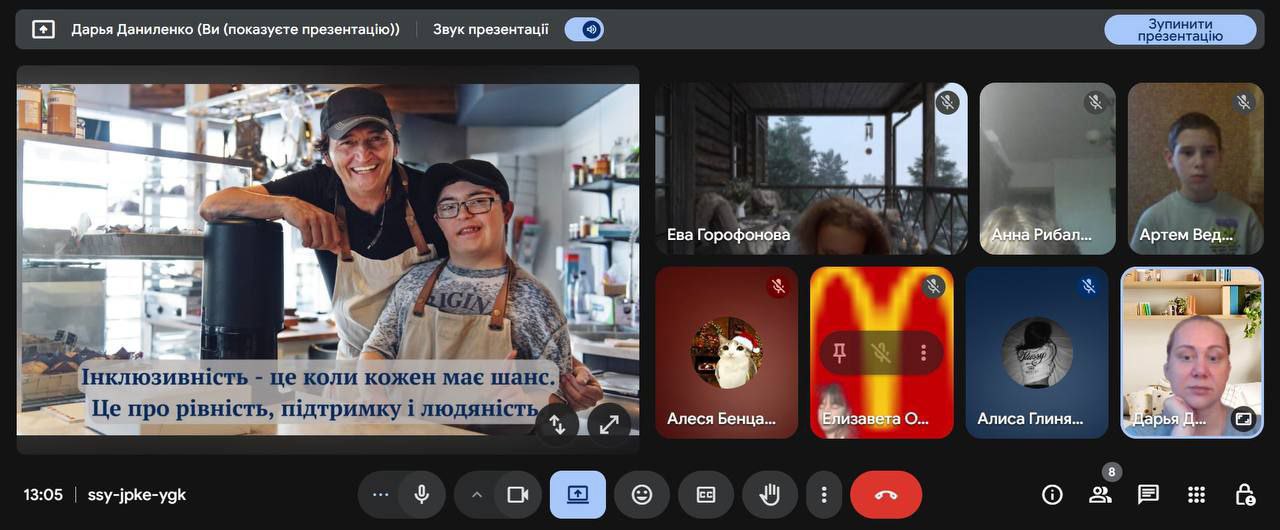Select Артем Вед's video tile

tap(1195, 168)
